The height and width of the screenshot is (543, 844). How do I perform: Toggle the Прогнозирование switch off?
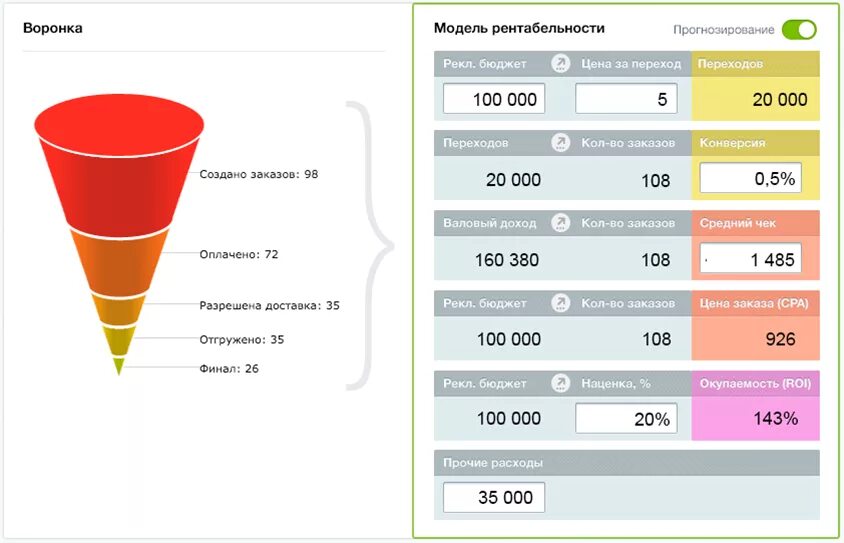click(x=799, y=30)
